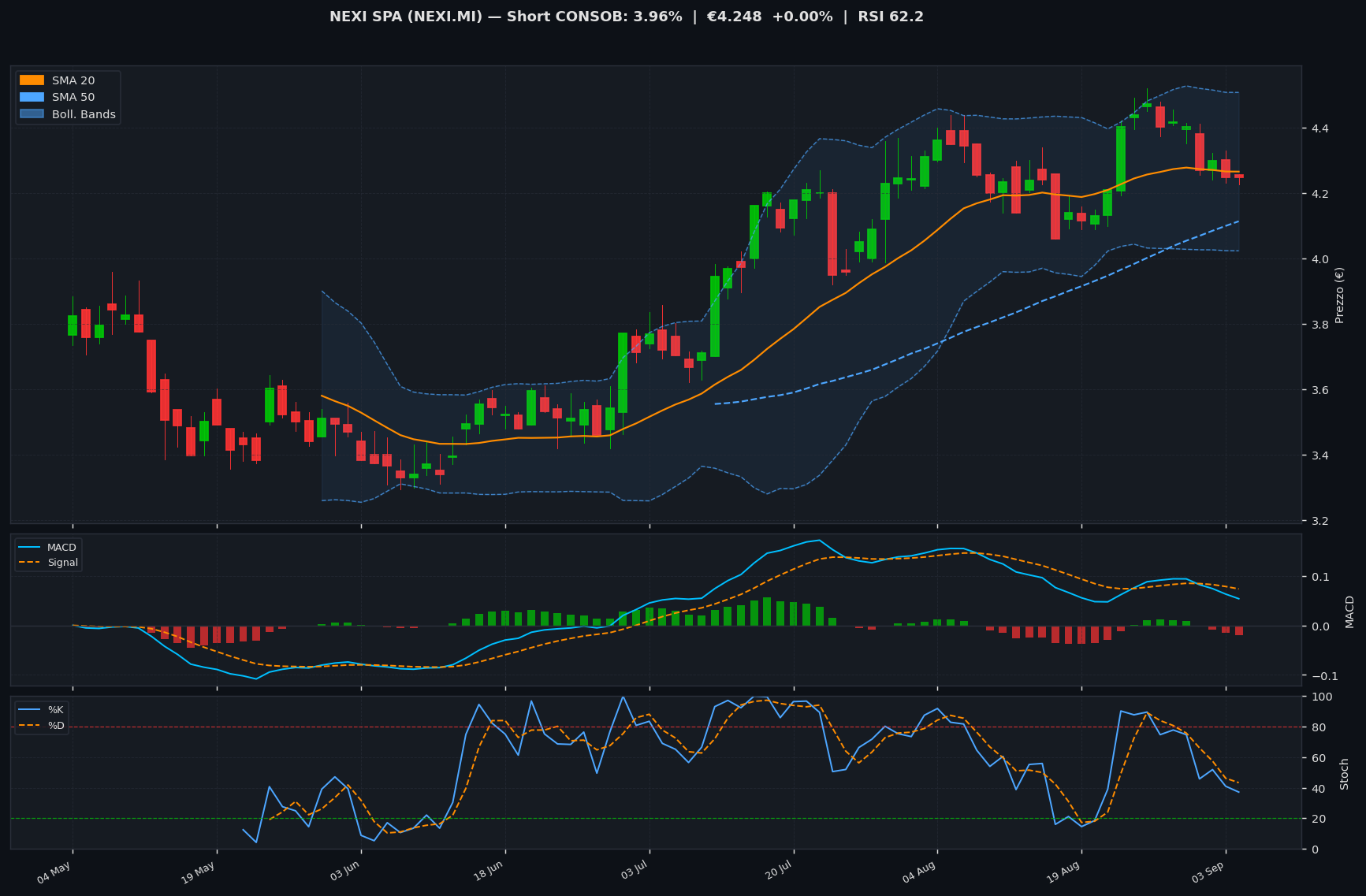This screenshot has height=896, width=1366.
Task: Click the "03 Jun" date label
Action: click(344, 873)
